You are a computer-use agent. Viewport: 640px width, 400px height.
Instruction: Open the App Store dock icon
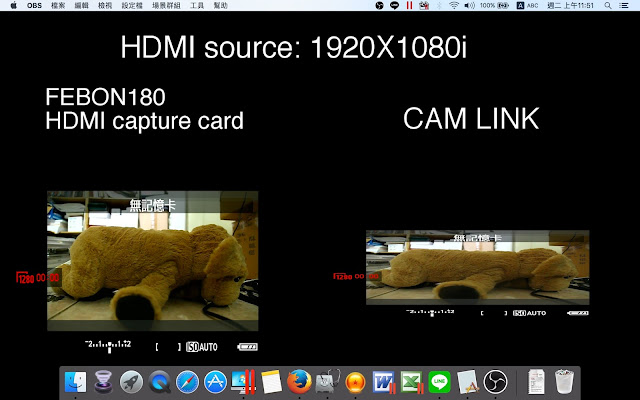(215, 382)
